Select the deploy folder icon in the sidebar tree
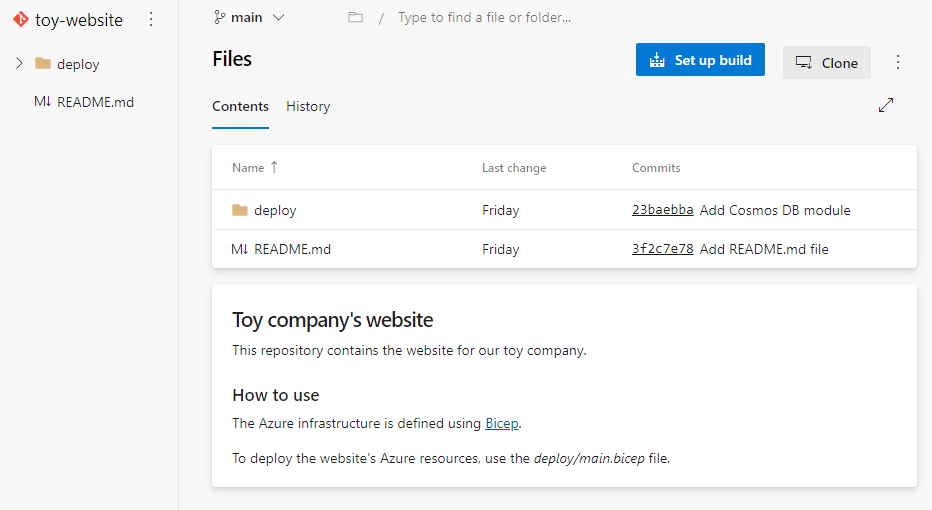This screenshot has height=510, width=932. [x=43, y=63]
